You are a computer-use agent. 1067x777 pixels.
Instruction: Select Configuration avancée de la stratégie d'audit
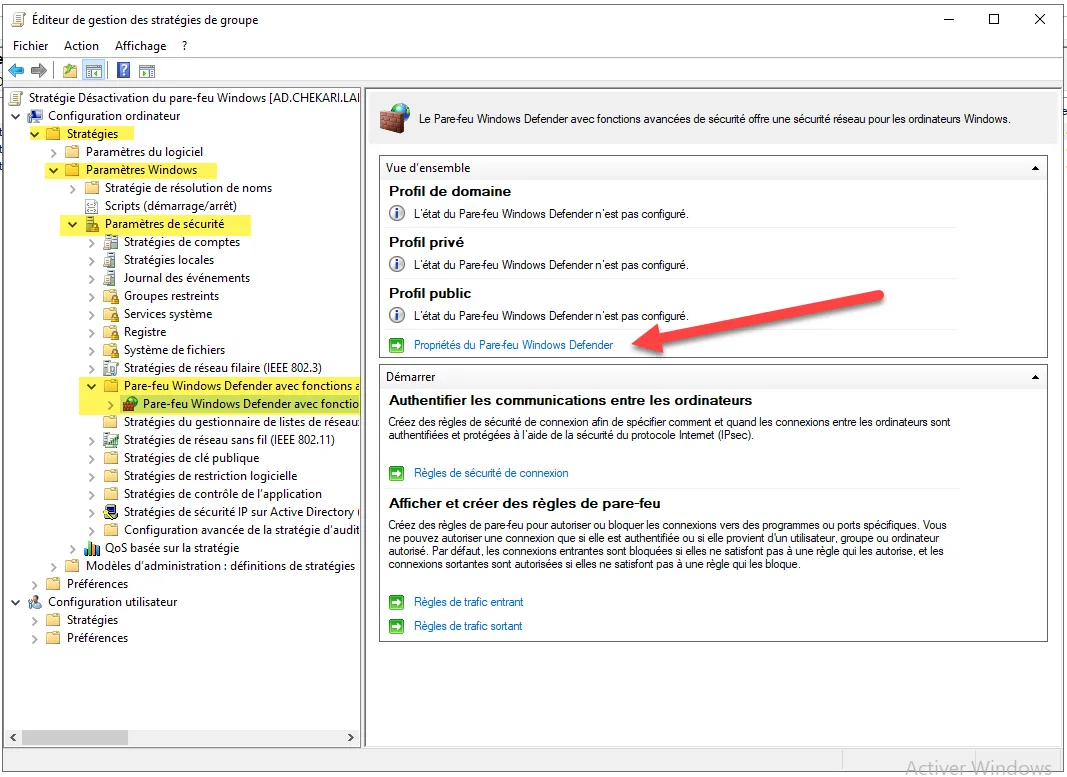pos(241,530)
